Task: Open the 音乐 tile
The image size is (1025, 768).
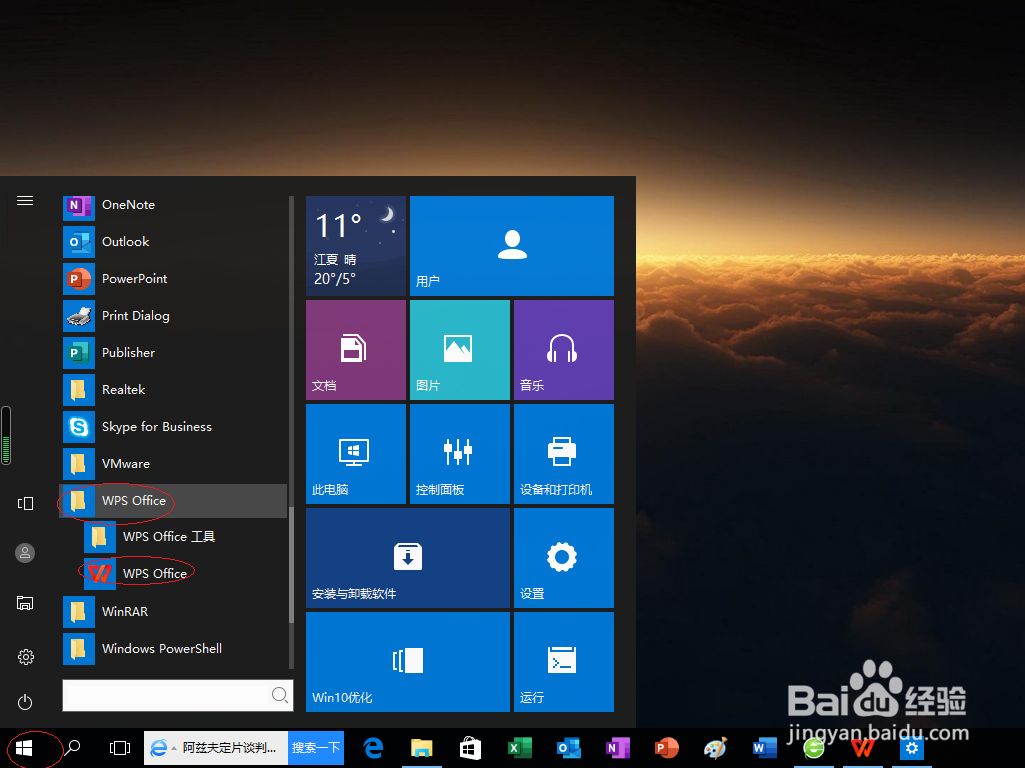Action: tap(563, 350)
